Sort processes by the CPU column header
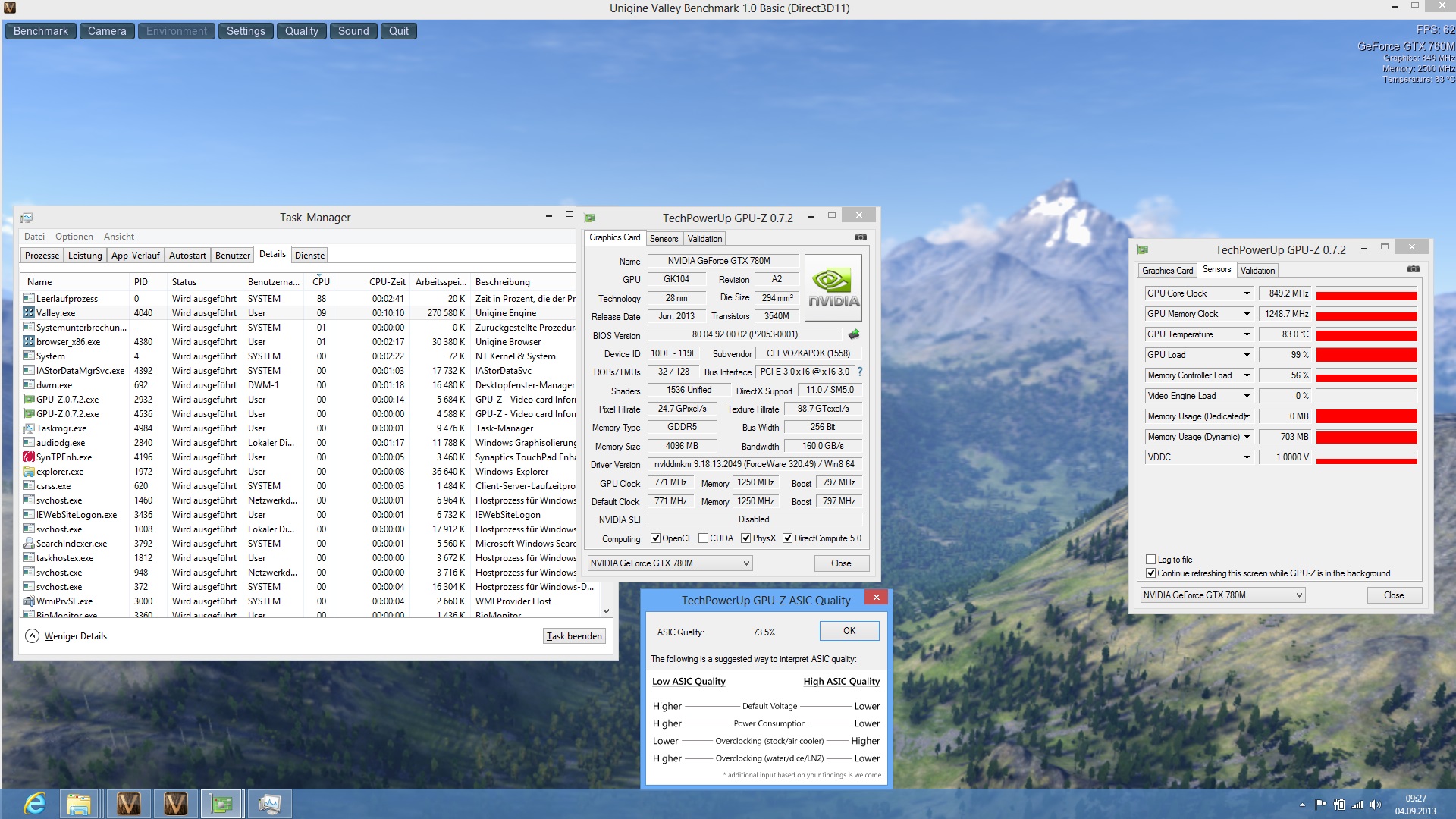 coord(322,281)
